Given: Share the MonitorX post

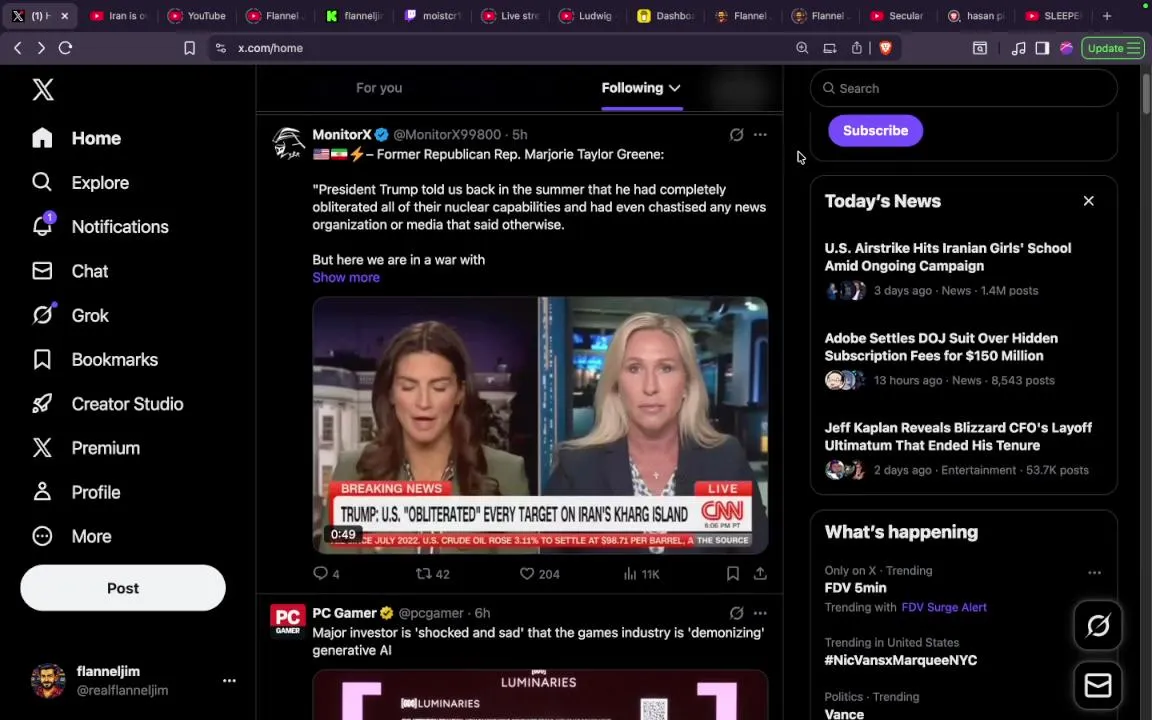Looking at the screenshot, I should coord(760,573).
